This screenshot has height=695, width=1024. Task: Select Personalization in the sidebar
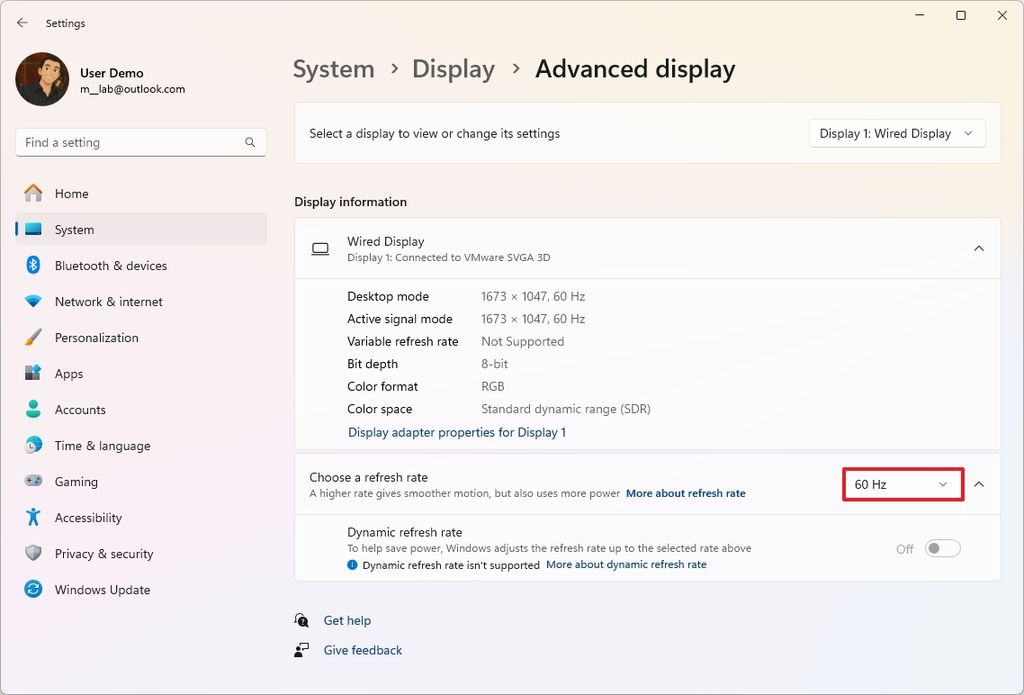click(x=141, y=337)
